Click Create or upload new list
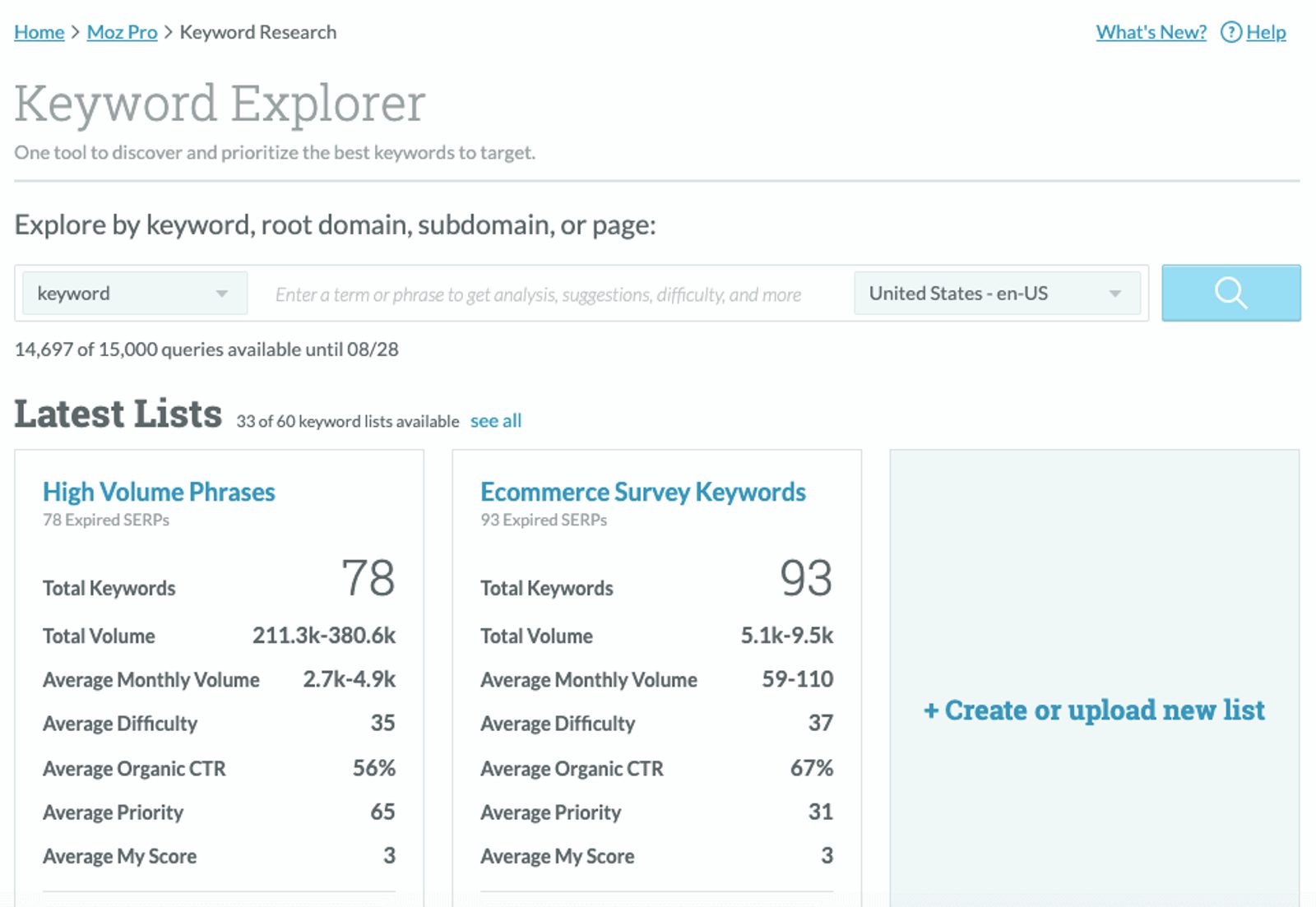 [x=1096, y=710]
